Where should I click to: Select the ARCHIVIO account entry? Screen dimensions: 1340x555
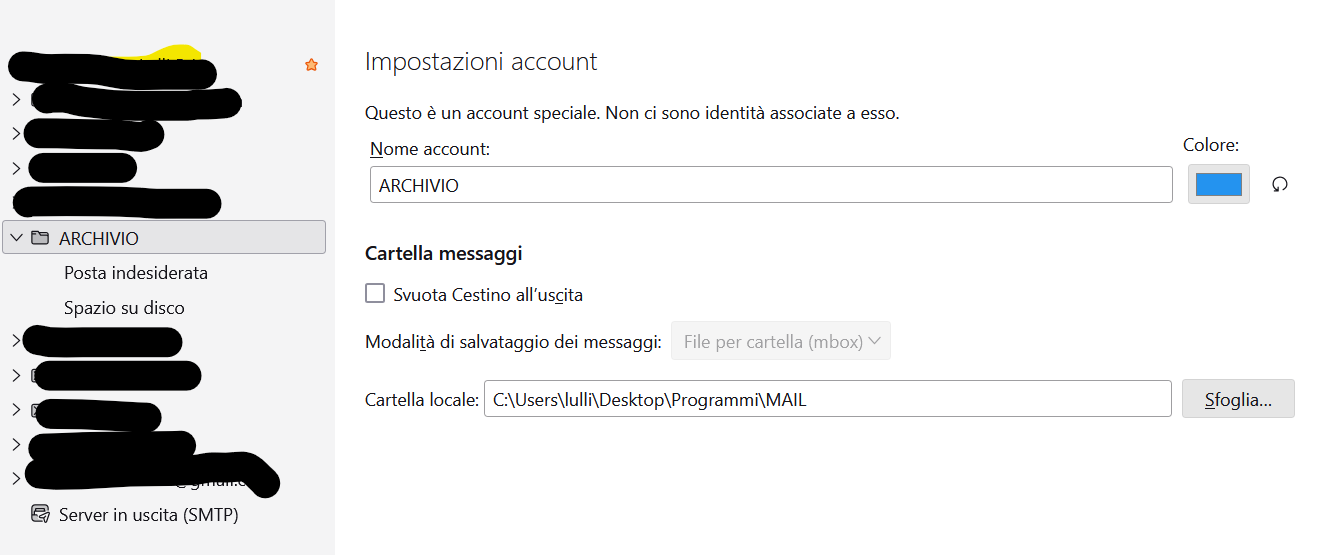99,238
